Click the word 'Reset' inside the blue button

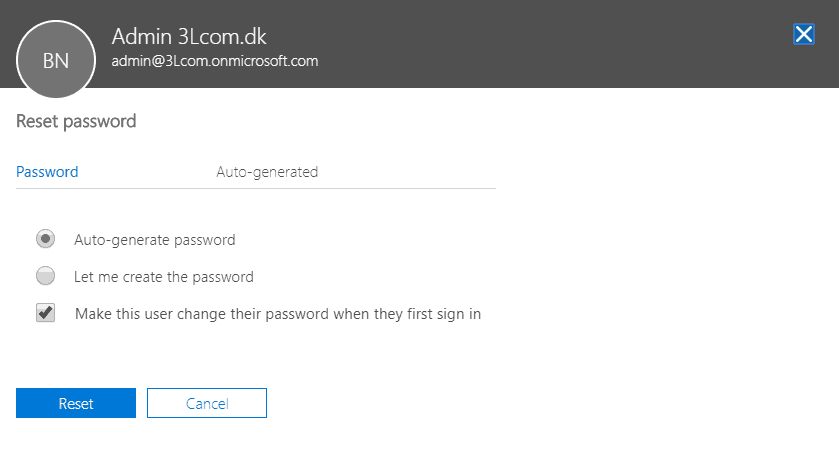(76, 404)
